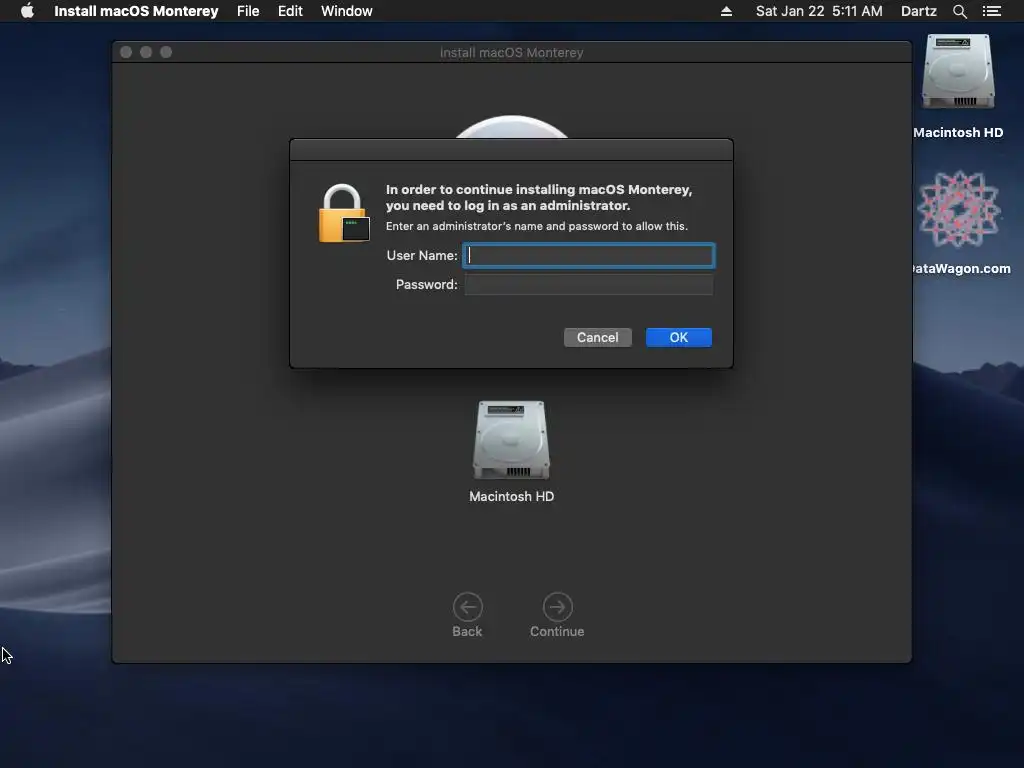Image resolution: width=1024 pixels, height=768 pixels.
Task: Cancel the administrator login dialog
Action: point(598,338)
